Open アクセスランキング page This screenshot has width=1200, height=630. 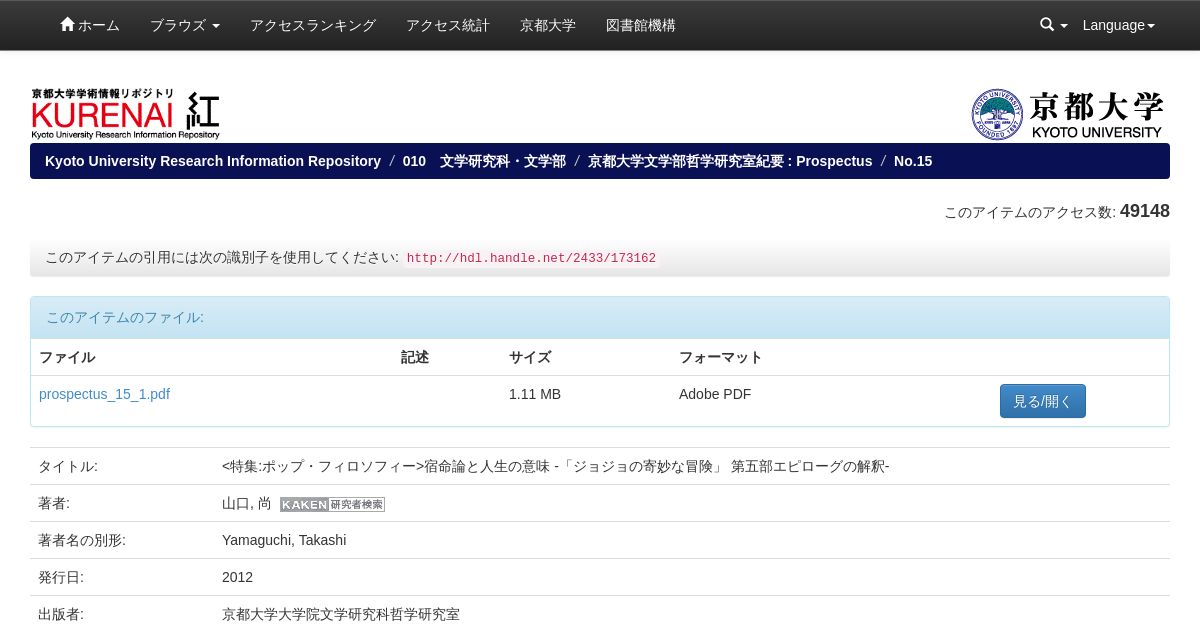click(313, 25)
